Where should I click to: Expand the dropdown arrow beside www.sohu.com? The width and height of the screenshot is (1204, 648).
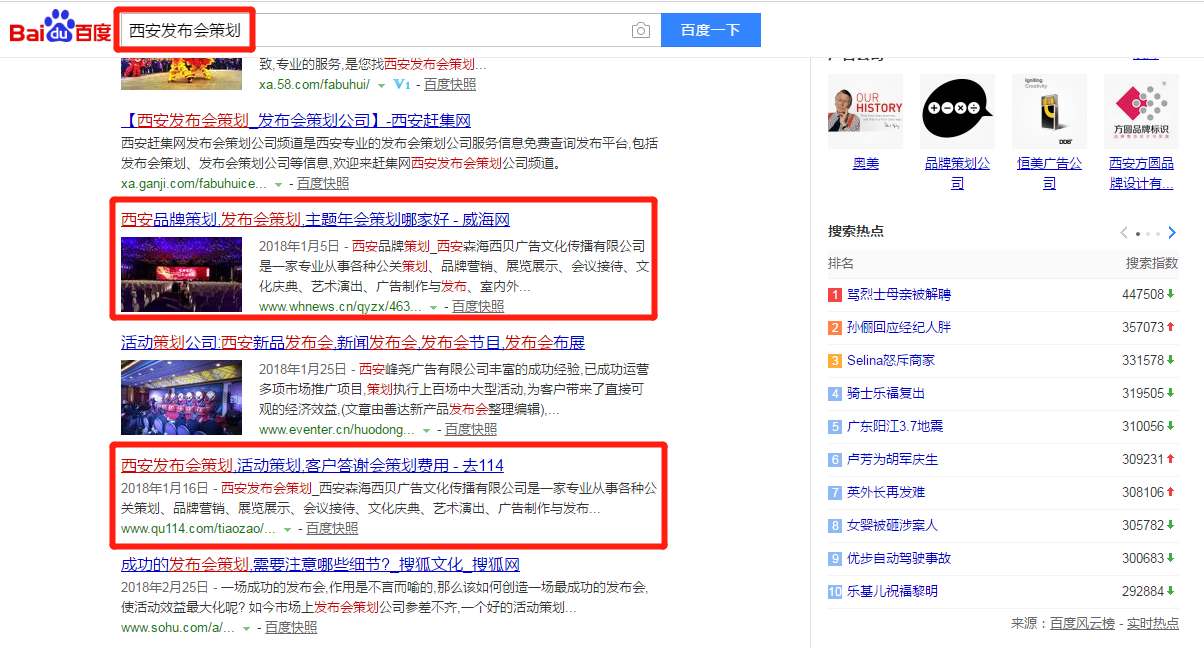(x=246, y=628)
